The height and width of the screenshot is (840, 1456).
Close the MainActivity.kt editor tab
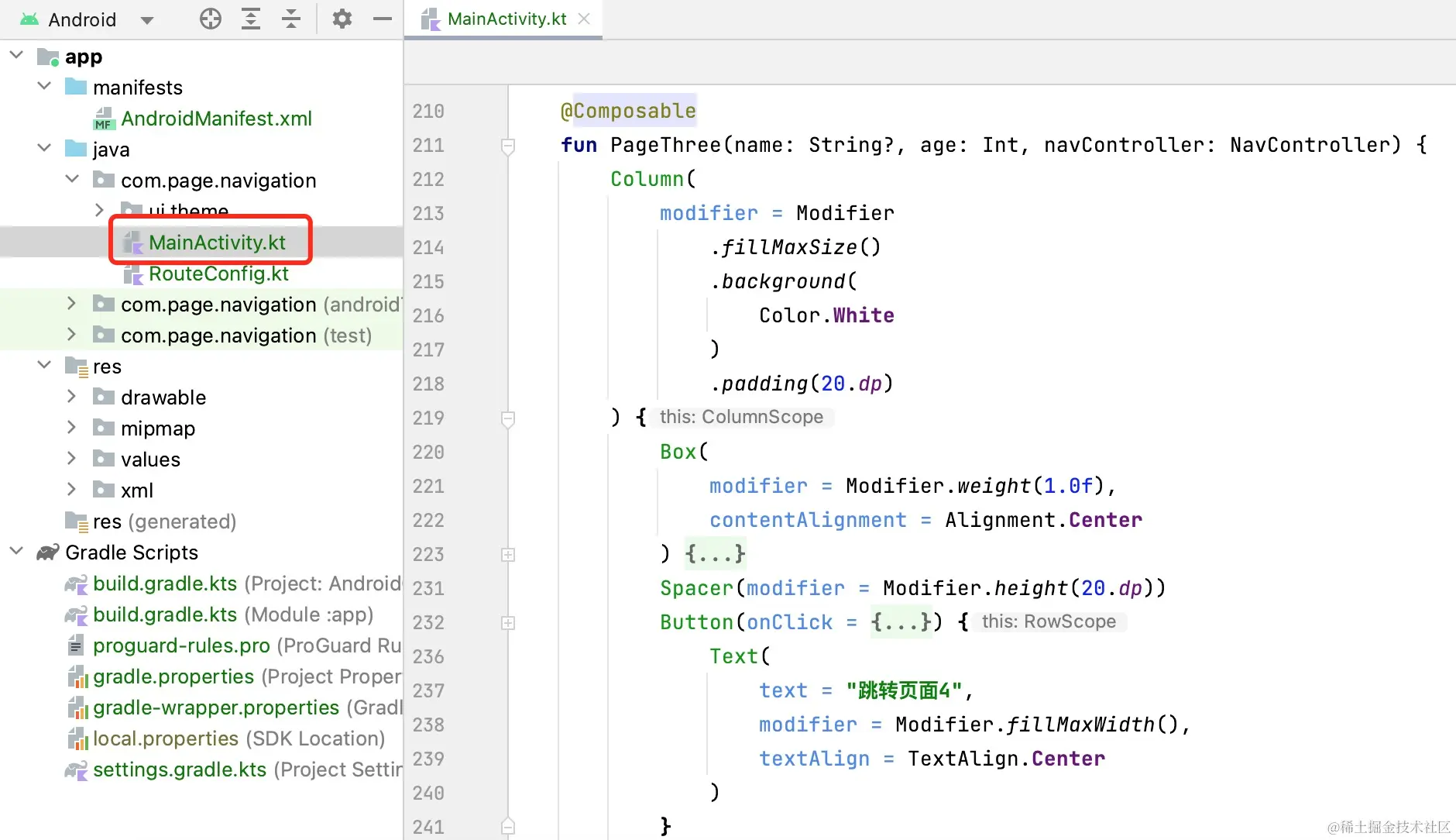tap(585, 19)
